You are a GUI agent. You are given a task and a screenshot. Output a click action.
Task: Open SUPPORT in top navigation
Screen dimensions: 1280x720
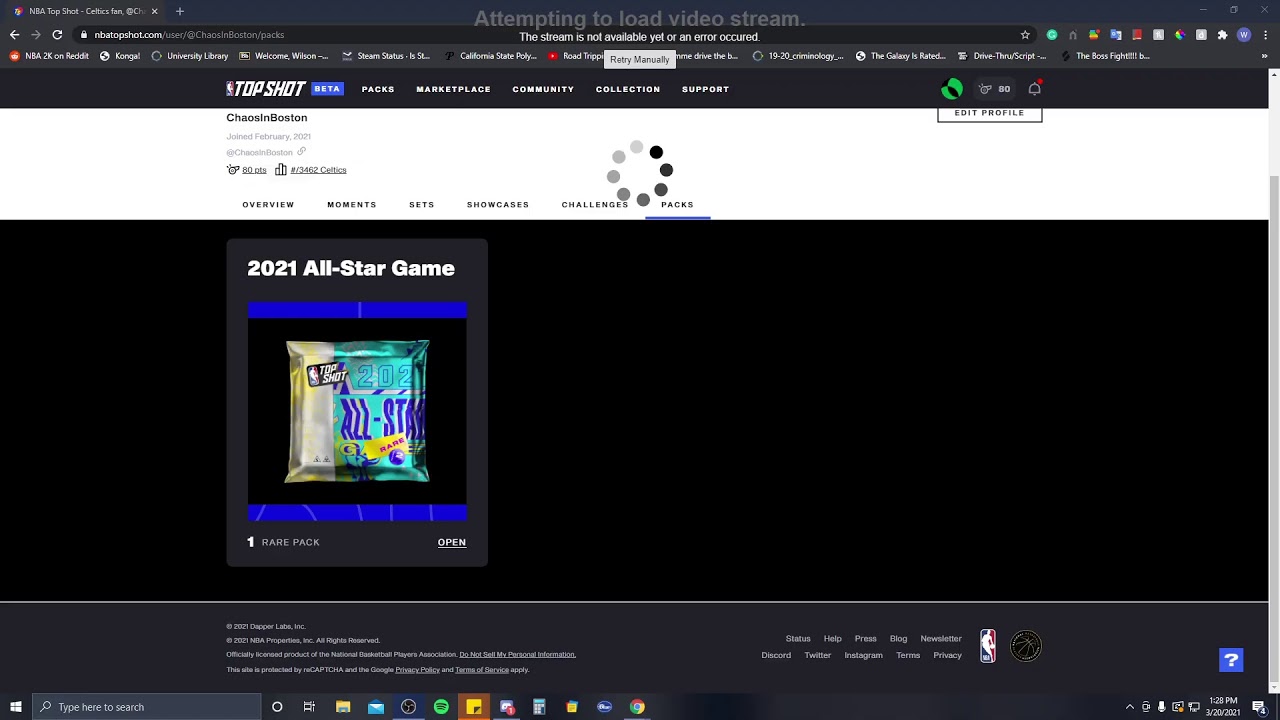tap(705, 89)
